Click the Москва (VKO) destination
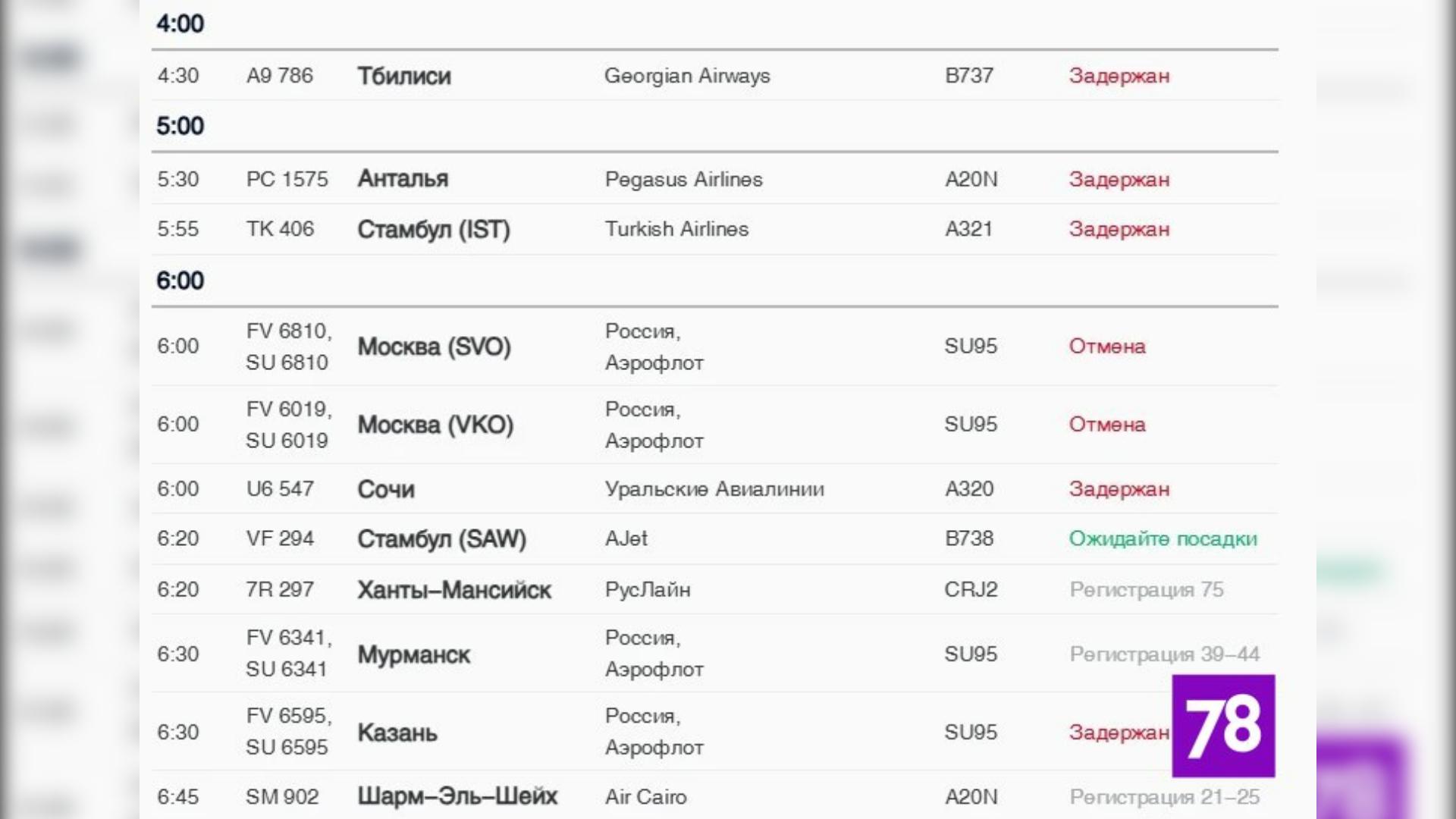The width and height of the screenshot is (1456, 819). click(435, 425)
